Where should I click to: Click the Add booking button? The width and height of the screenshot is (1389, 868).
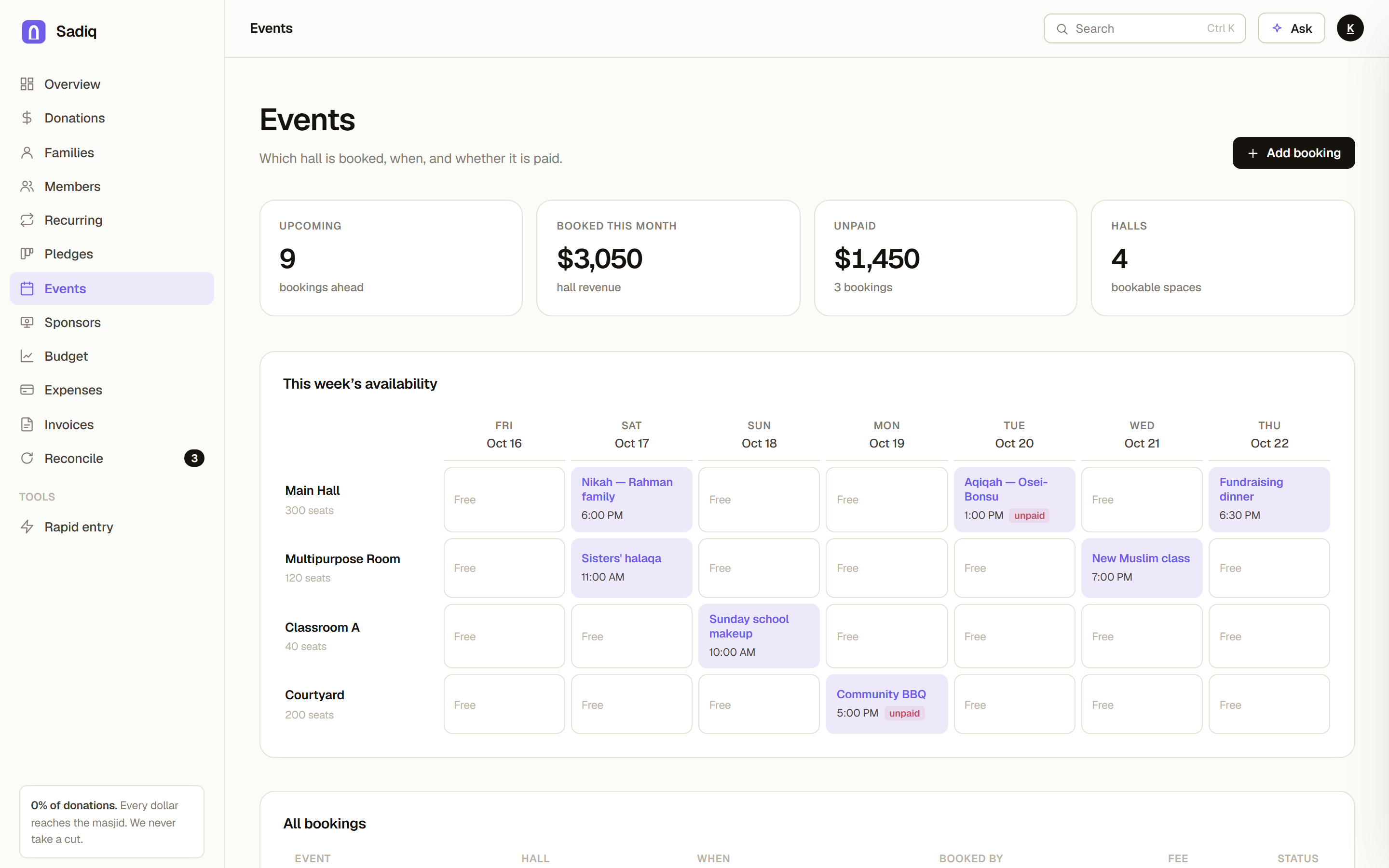coord(1293,153)
